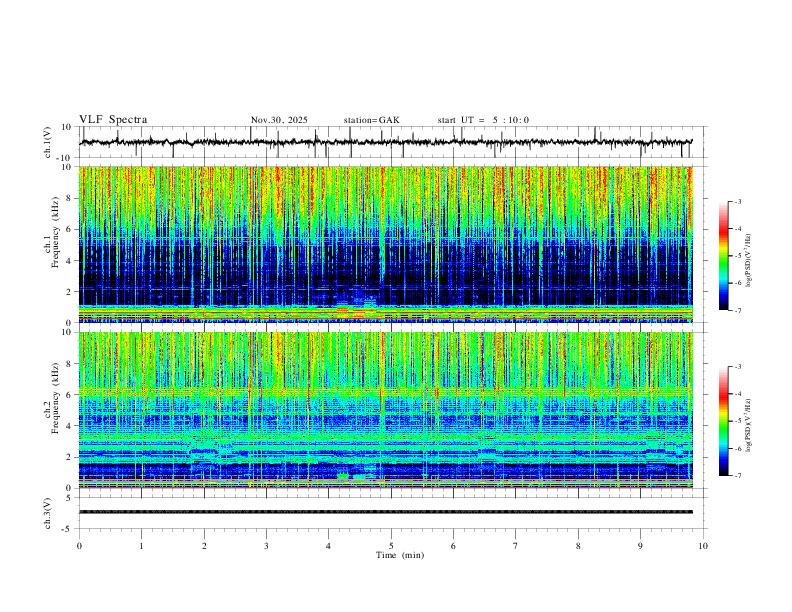Click the "-7" tick on ch.1 colorbar
Image resolution: width=792 pixels, height=612 pixels.
coord(738,310)
